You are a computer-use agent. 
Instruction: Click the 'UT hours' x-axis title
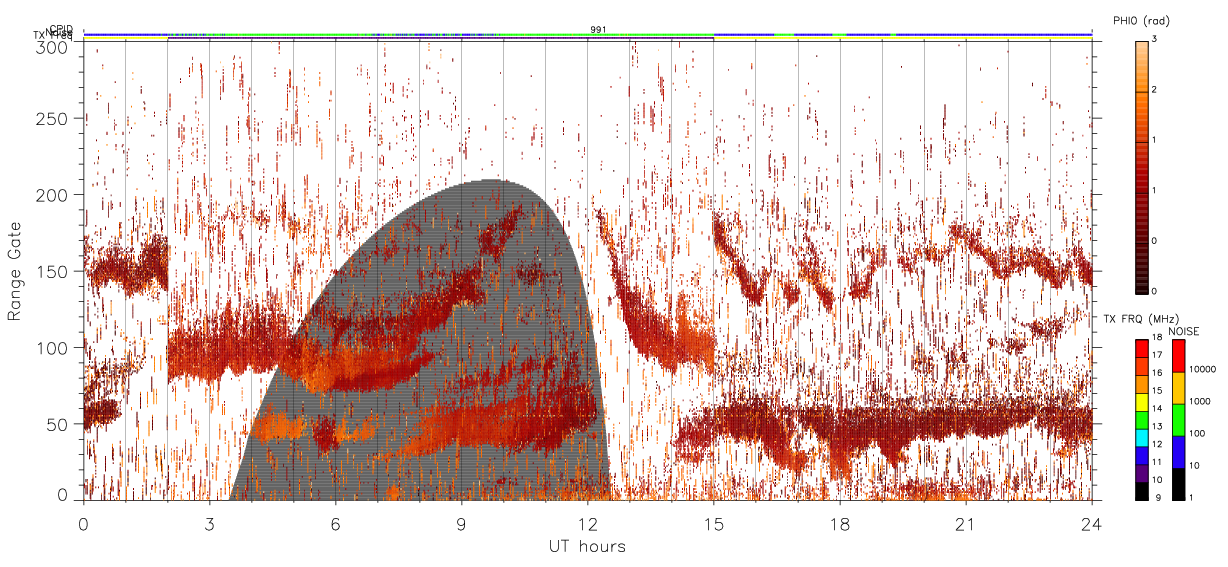(x=587, y=546)
